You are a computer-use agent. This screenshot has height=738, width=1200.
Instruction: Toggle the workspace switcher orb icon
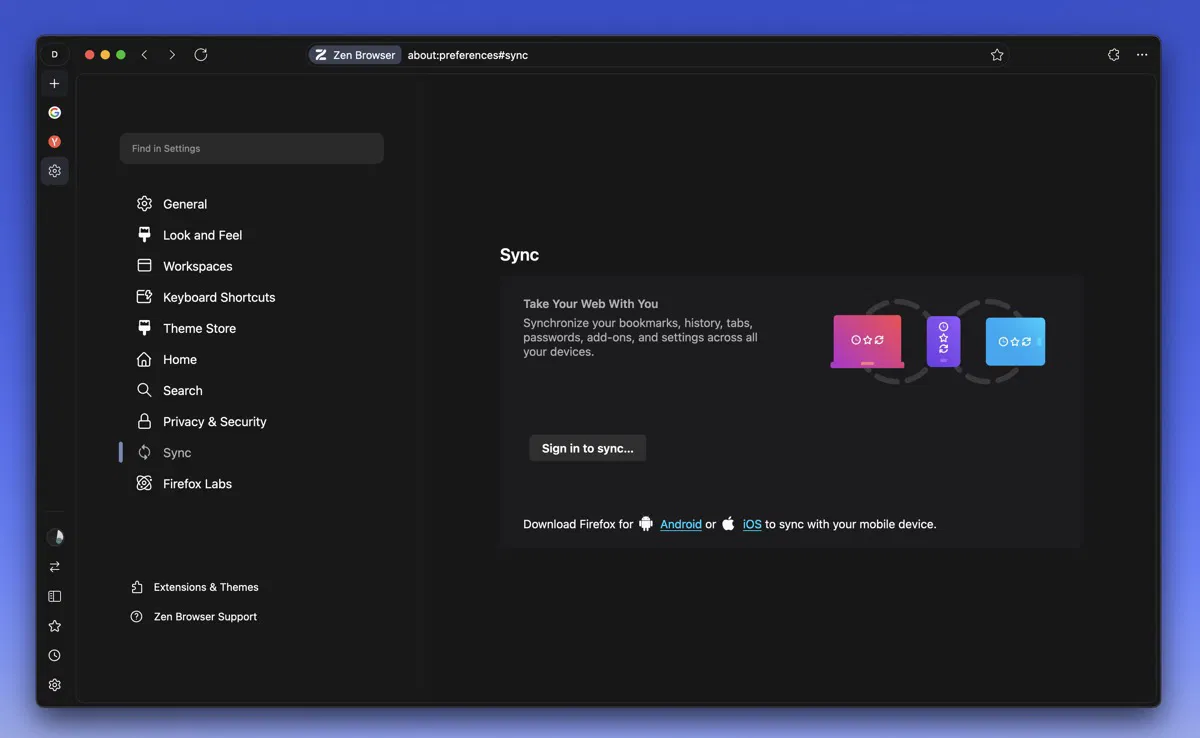point(56,537)
